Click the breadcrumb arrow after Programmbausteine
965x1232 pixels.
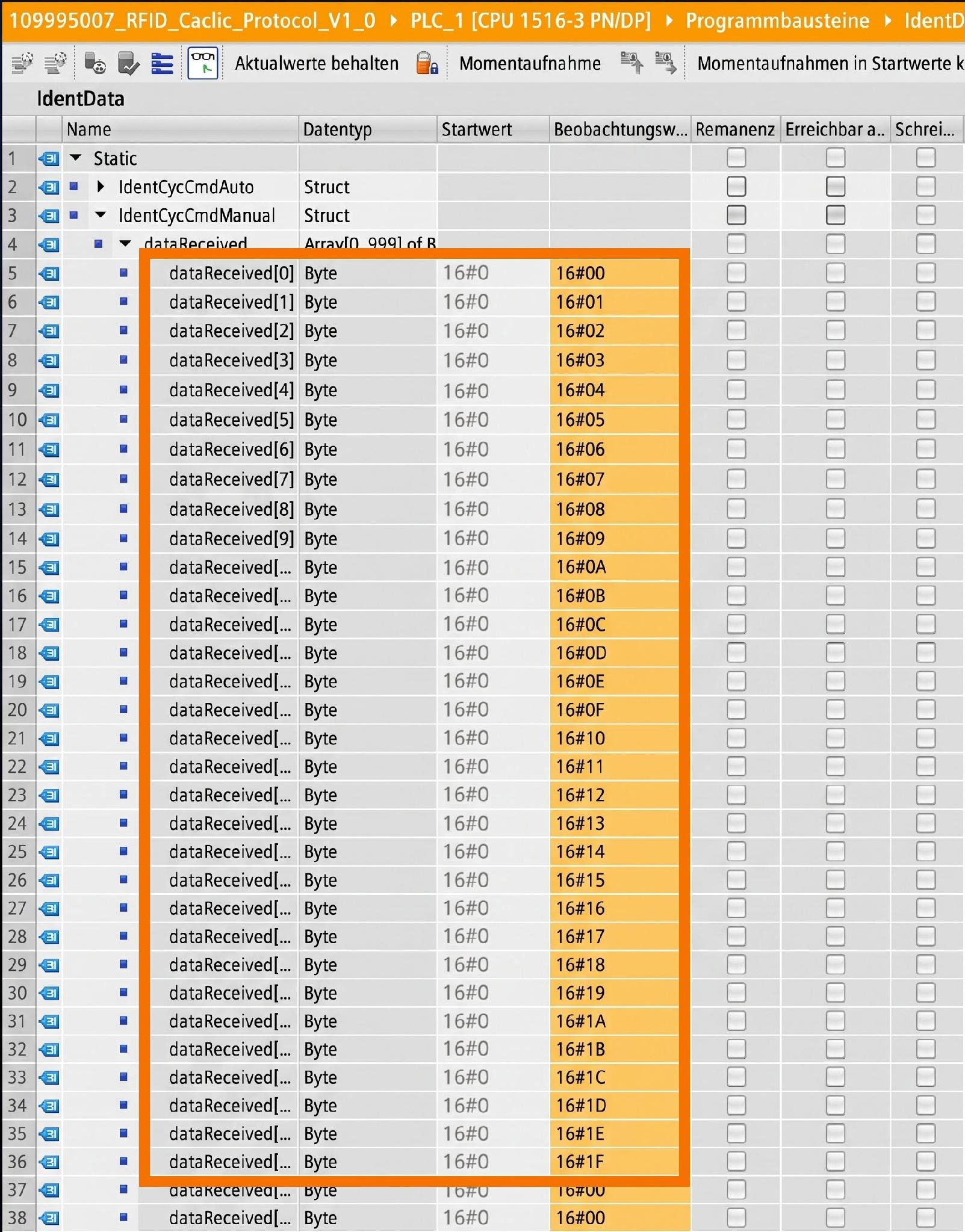pyautogui.click(x=887, y=21)
